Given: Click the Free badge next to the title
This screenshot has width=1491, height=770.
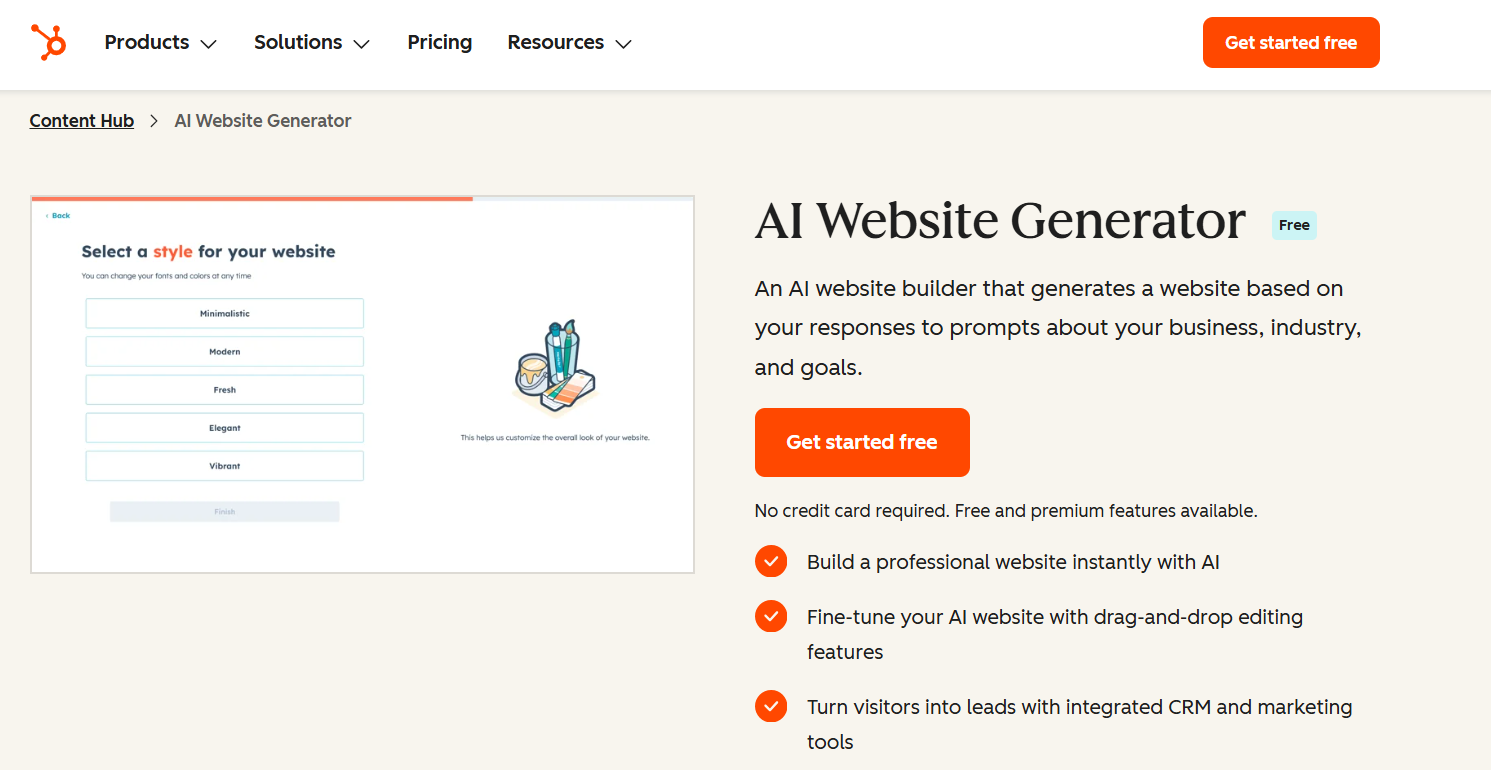Looking at the screenshot, I should tap(1294, 225).
